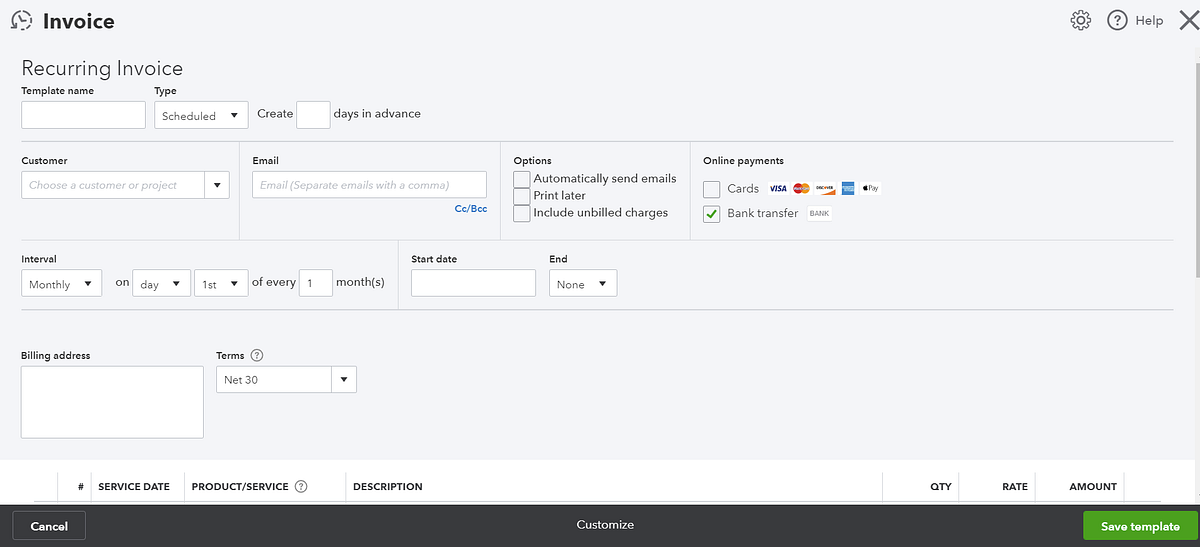
Task: Click the Mastercard logo
Action: click(x=801, y=188)
